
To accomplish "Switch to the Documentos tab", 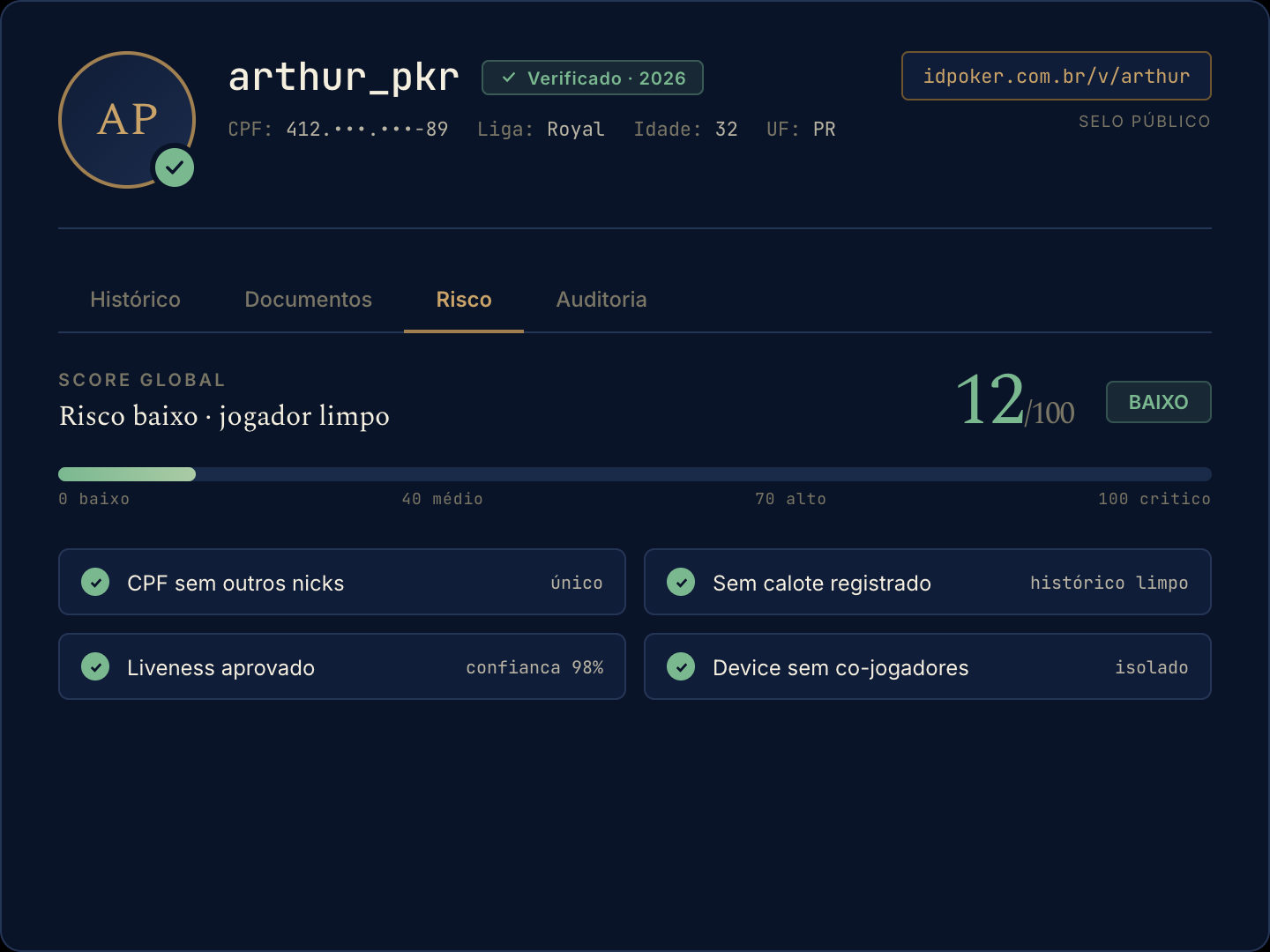I will pyautogui.click(x=309, y=300).
